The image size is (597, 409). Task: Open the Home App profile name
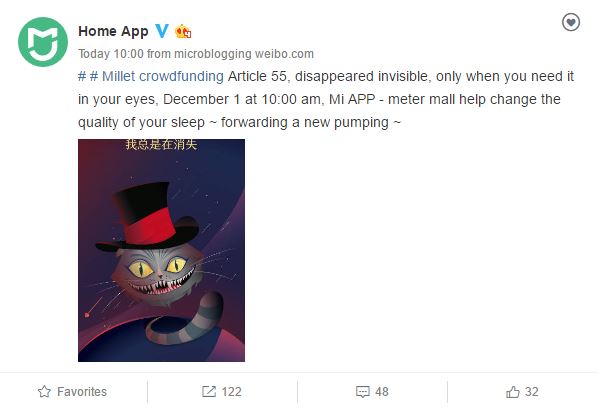113,31
